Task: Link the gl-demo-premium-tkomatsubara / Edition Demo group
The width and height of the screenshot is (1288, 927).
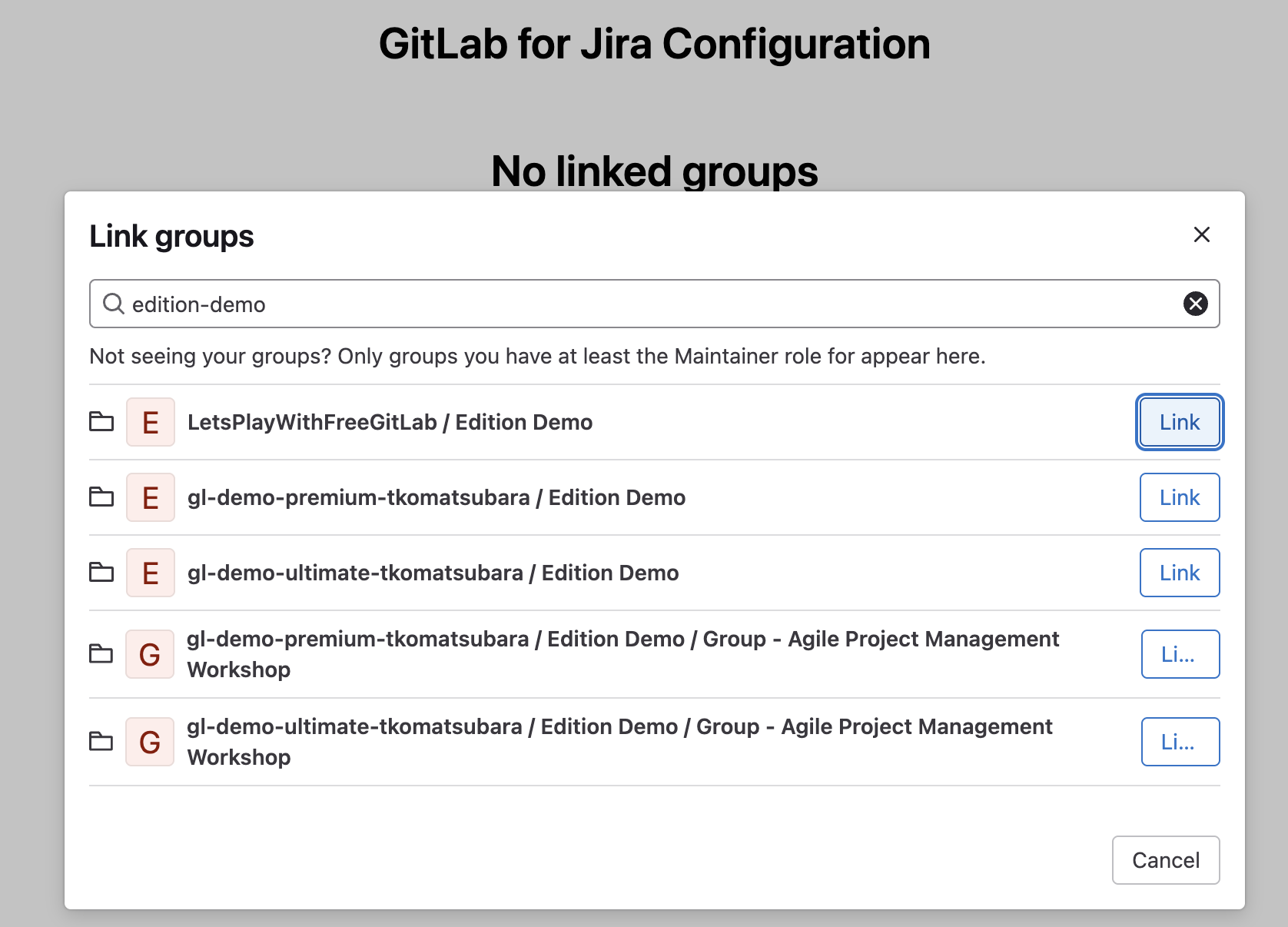Action: click(1180, 497)
